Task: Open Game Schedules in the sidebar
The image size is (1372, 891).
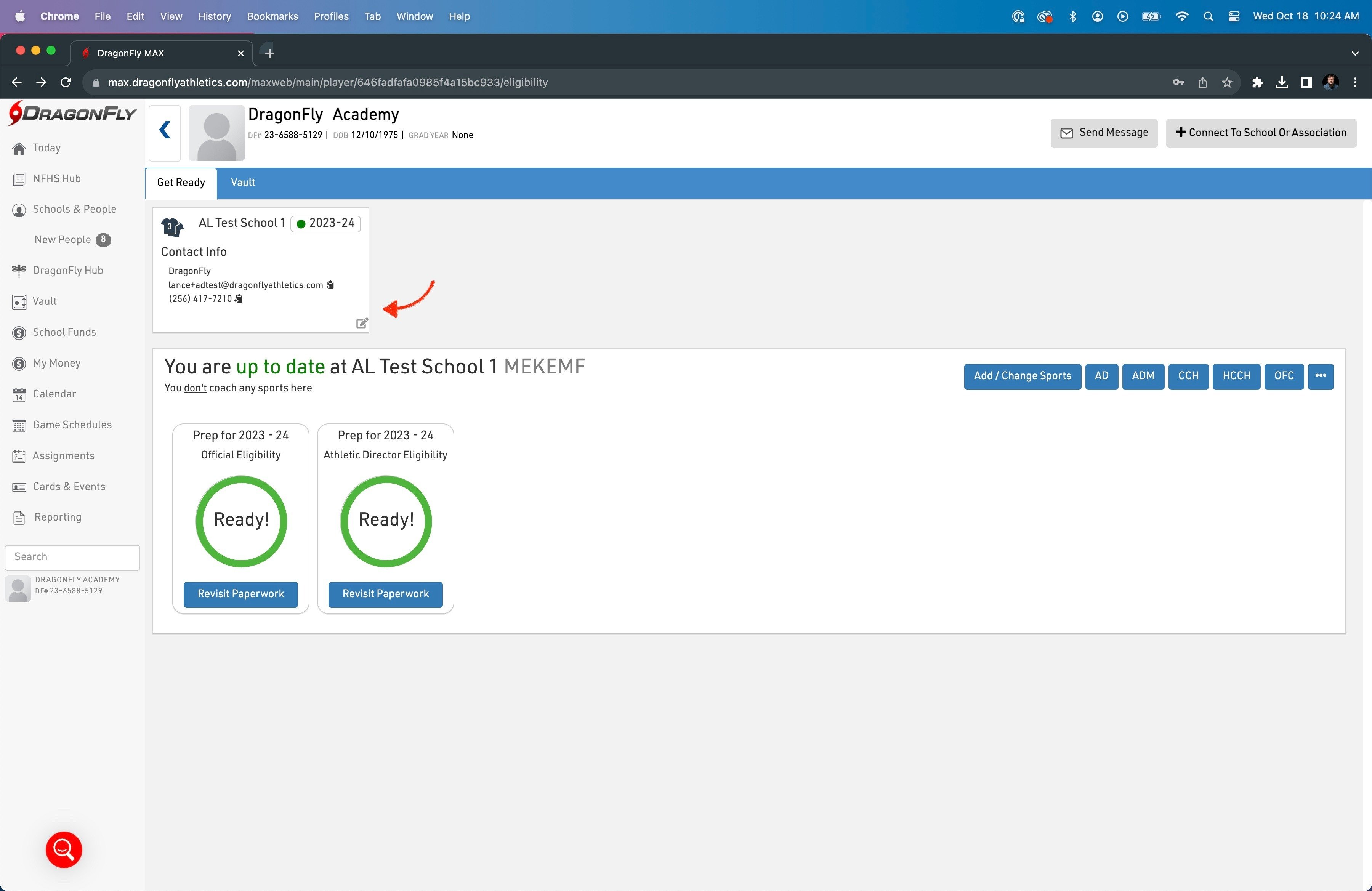Action: pos(72,425)
